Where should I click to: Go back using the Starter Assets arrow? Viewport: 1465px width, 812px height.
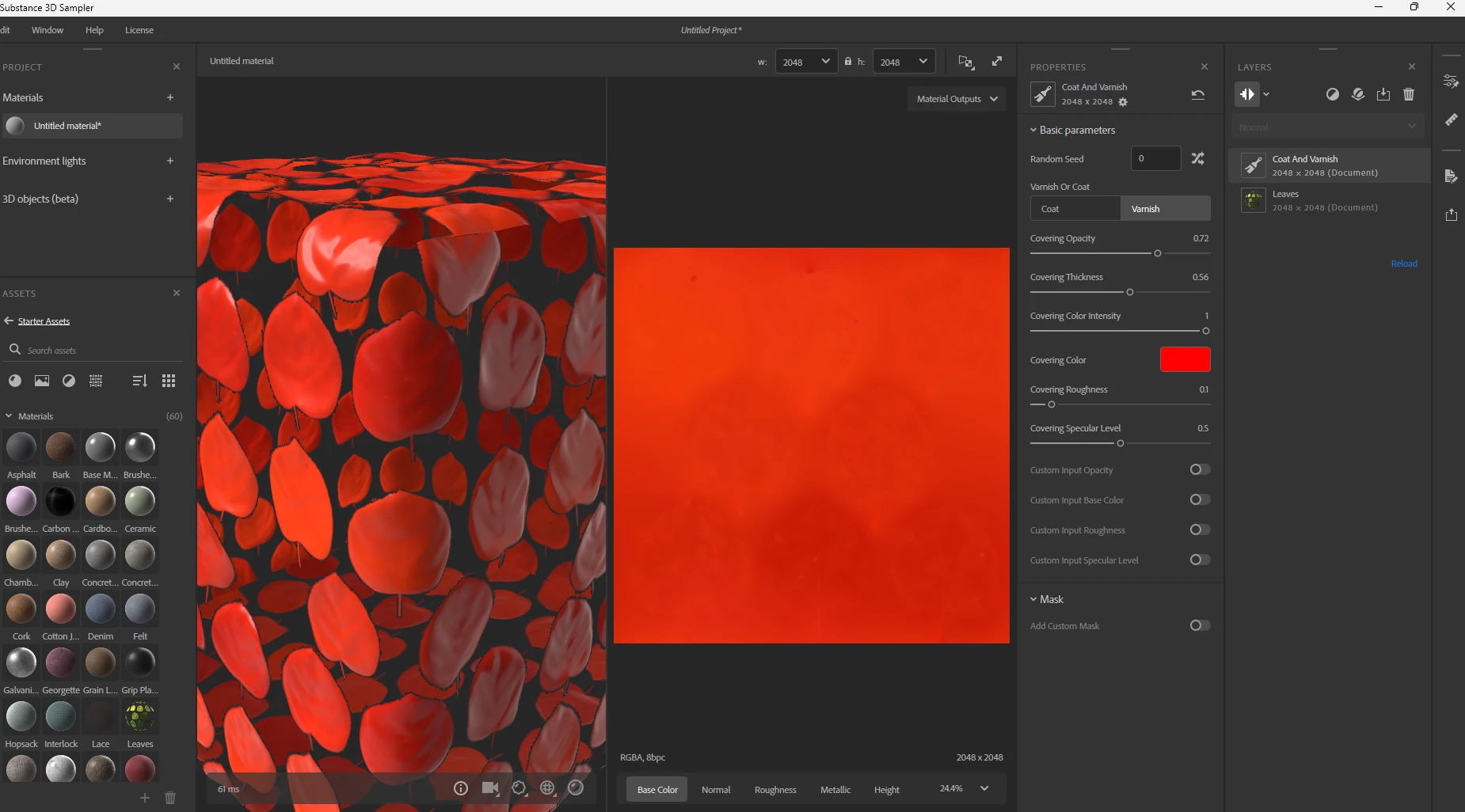pyautogui.click(x=9, y=321)
